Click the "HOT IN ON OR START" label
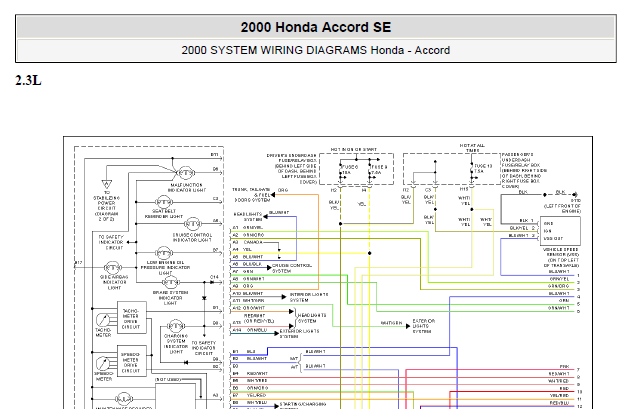The image size is (630, 409). 354,149
